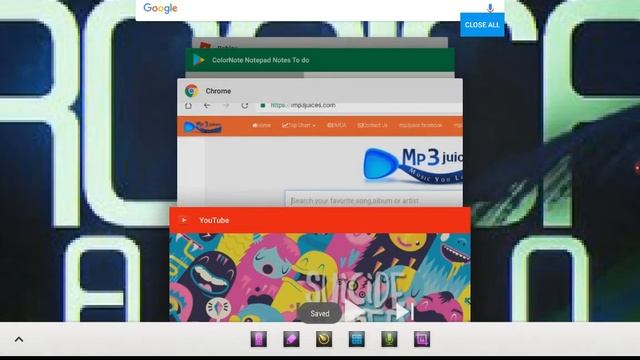
Task: Expand the bottom bar up chevron
Action: click(19, 339)
